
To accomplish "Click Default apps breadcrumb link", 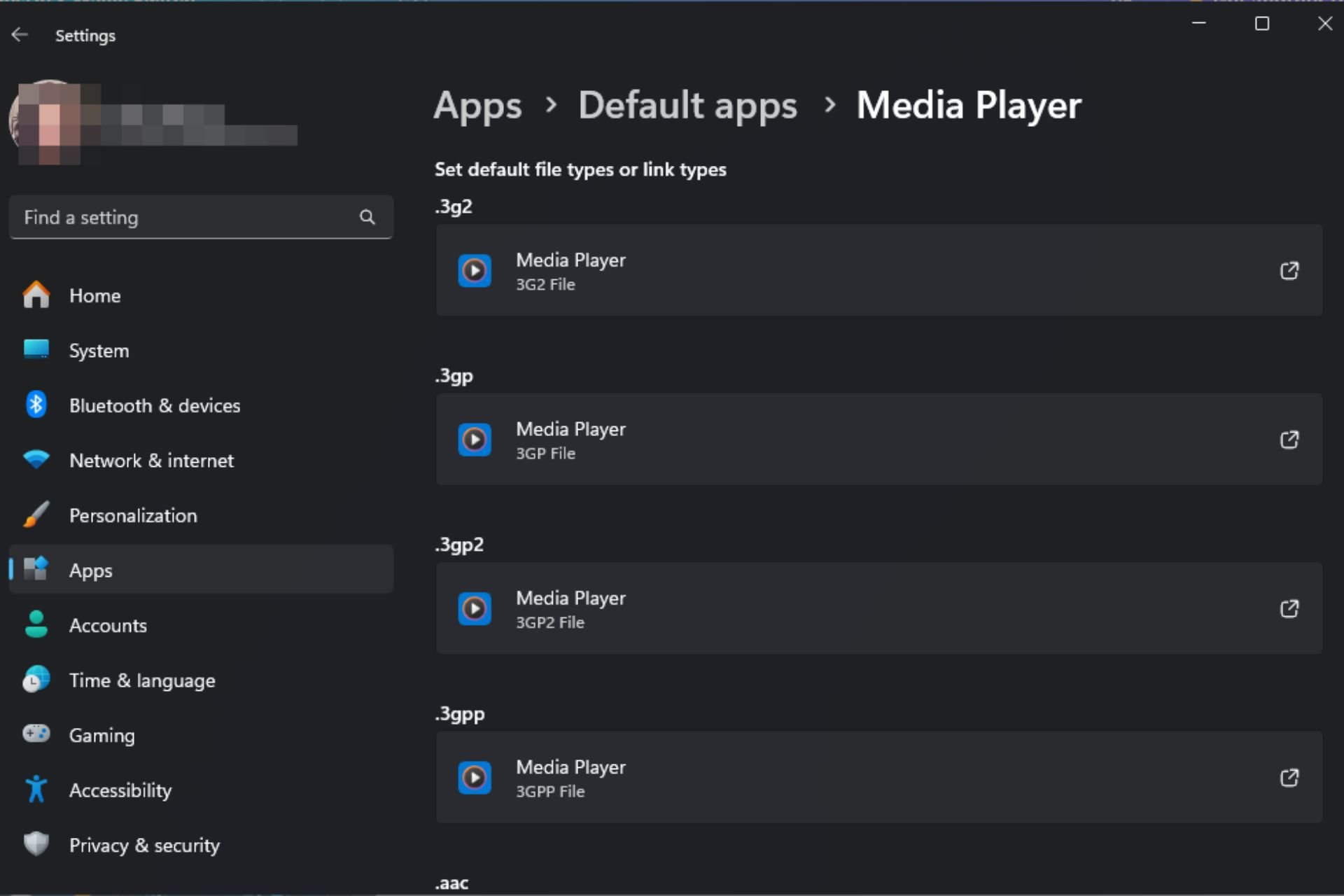I will click(x=687, y=106).
